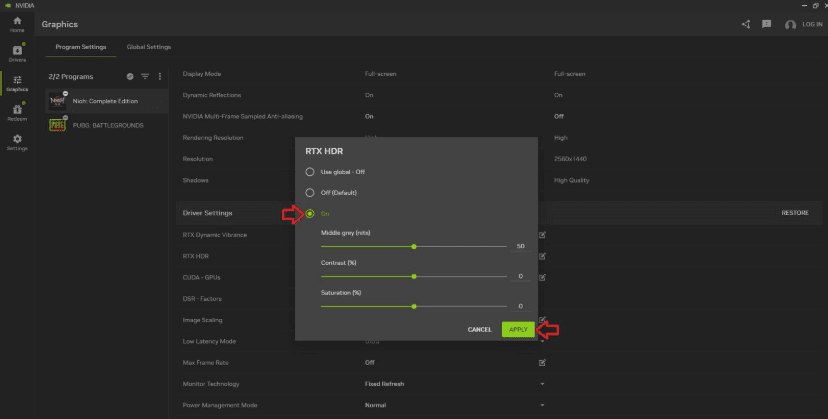Click the Nioh game thumbnail
Viewport: 828px width, 419px height.
[57, 101]
